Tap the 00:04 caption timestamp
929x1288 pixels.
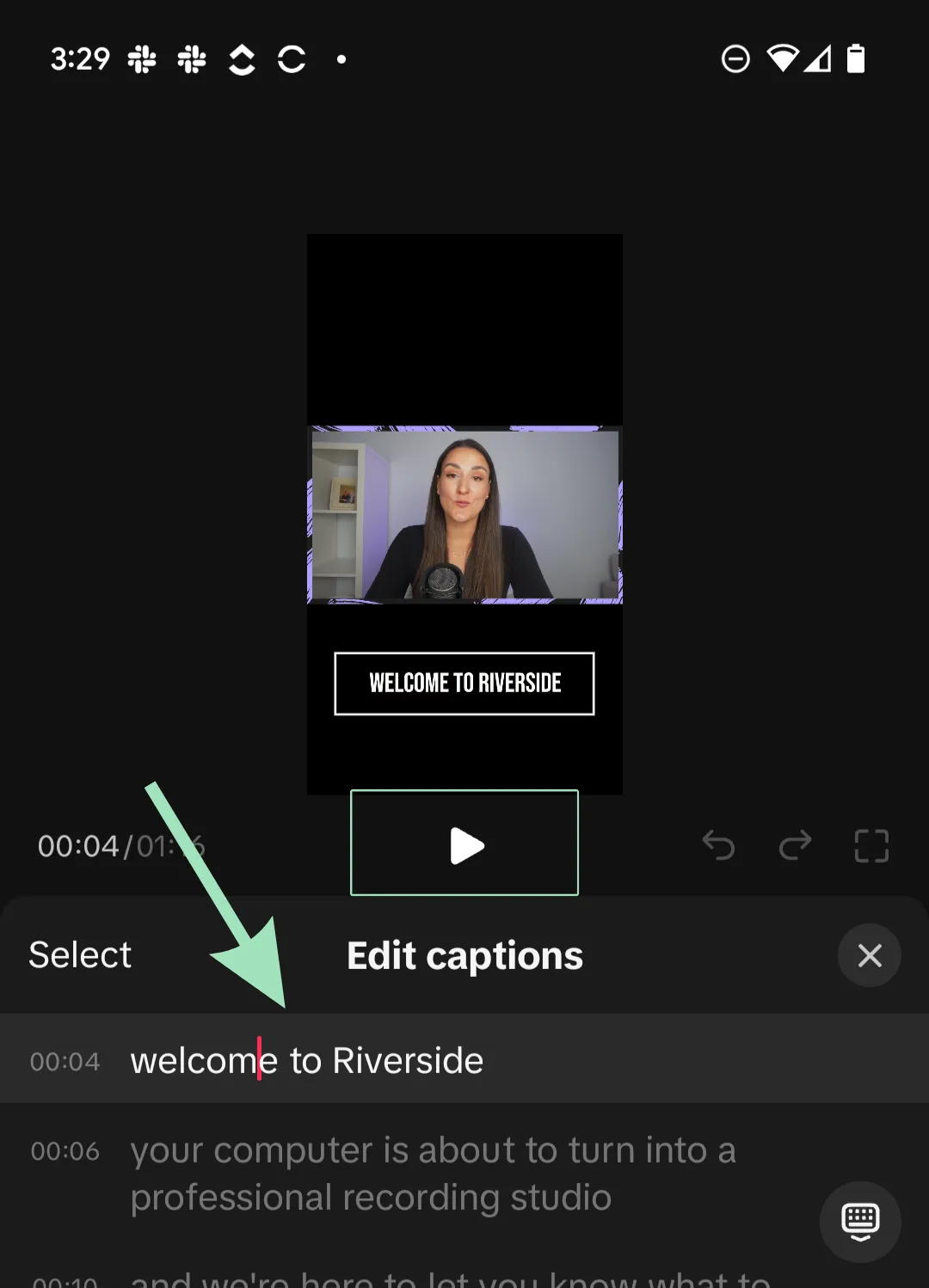click(x=65, y=1063)
